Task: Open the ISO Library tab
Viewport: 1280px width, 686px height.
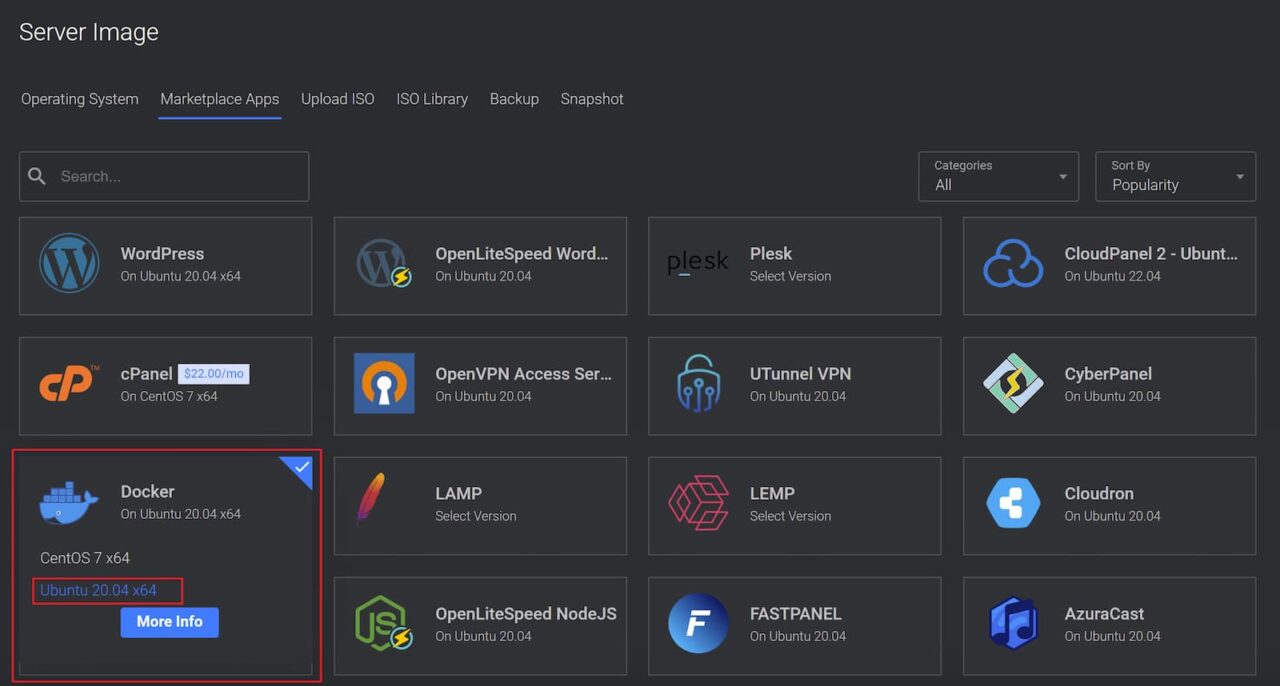Action: click(432, 99)
